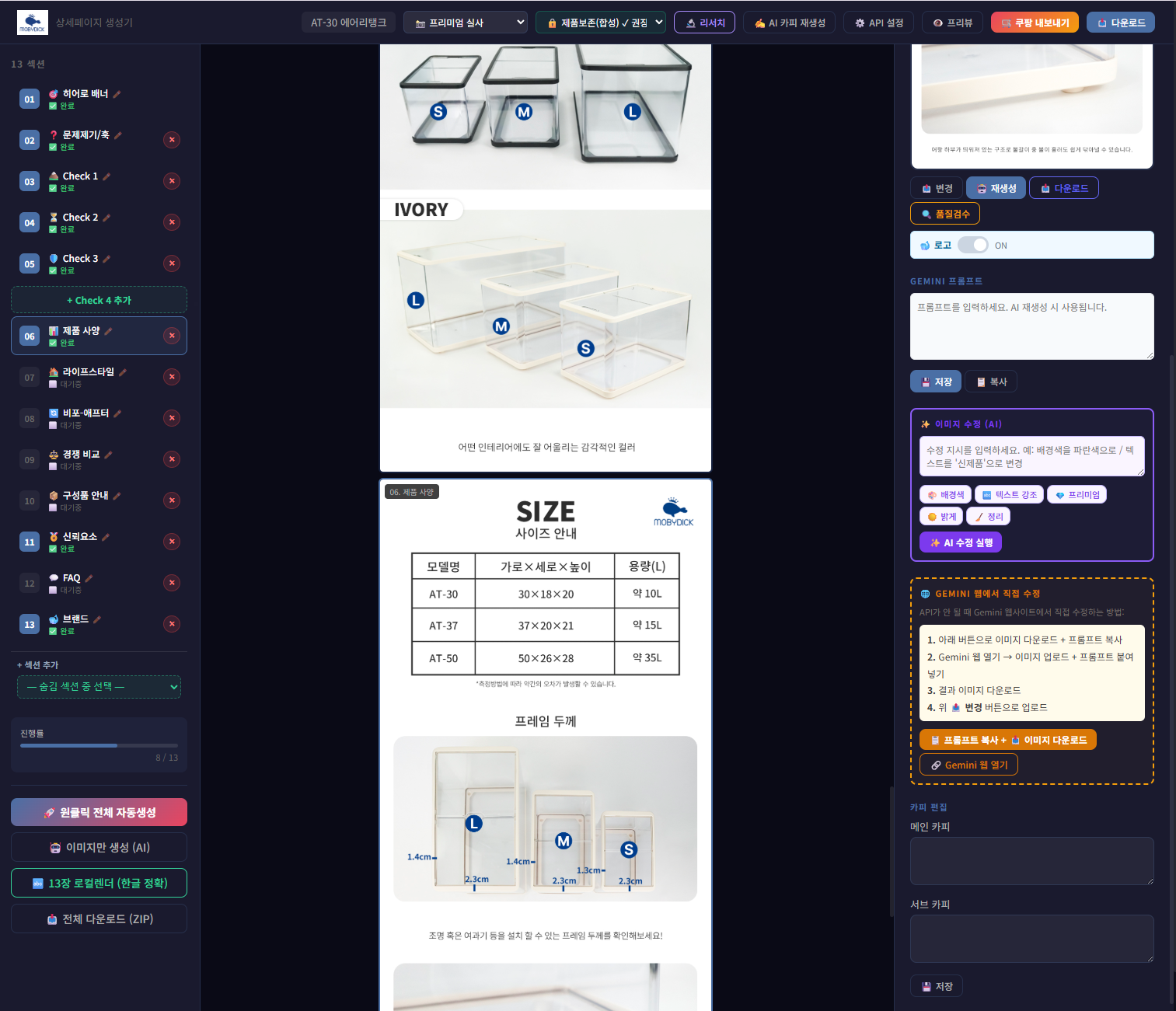Open section 11 신뢰요소

pyautogui.click(x=99, y=542)
